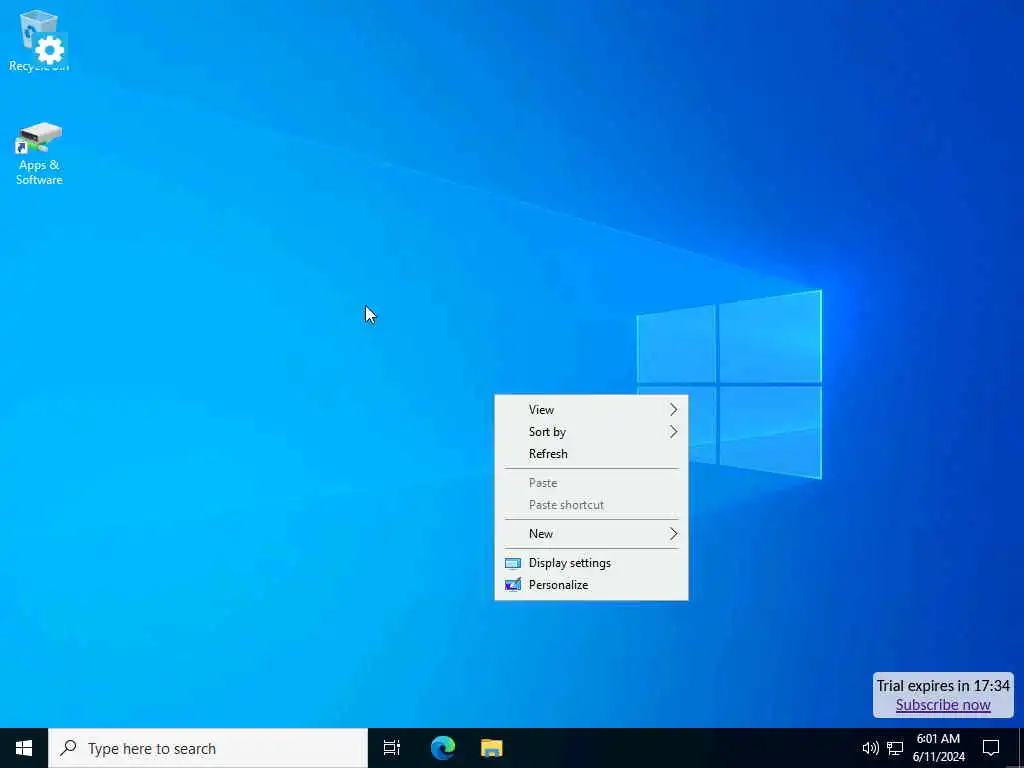The width and height of the screenshot is (1024, 768).
Task: Click the volume speaker tray icon
Action: click(870, 748)
